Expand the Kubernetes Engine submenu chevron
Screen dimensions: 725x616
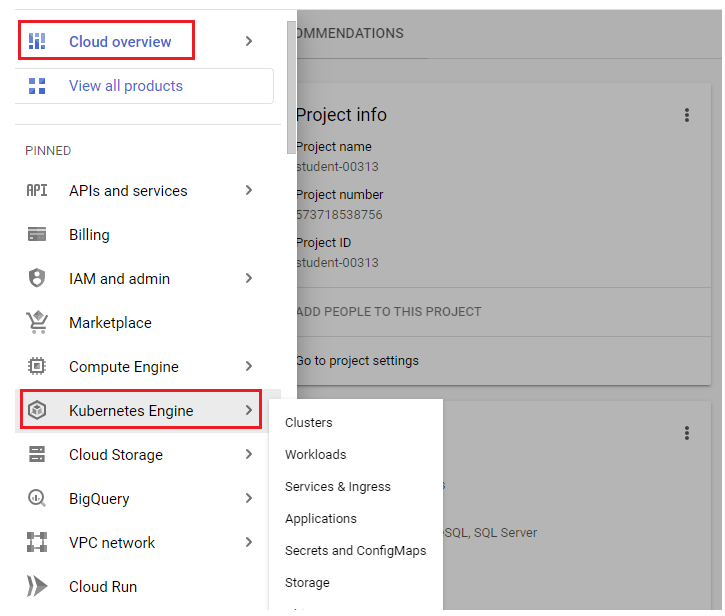(249, 410)
